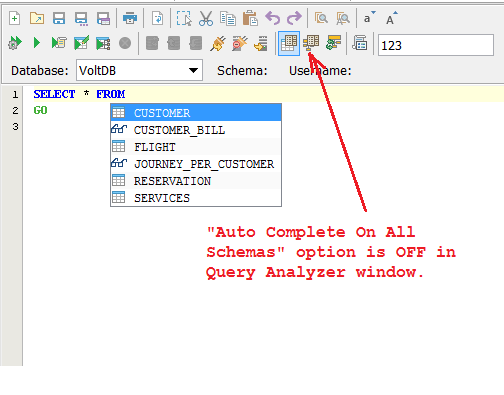Select CUSTOMER in the autocomplete list

tap(196, 113)
